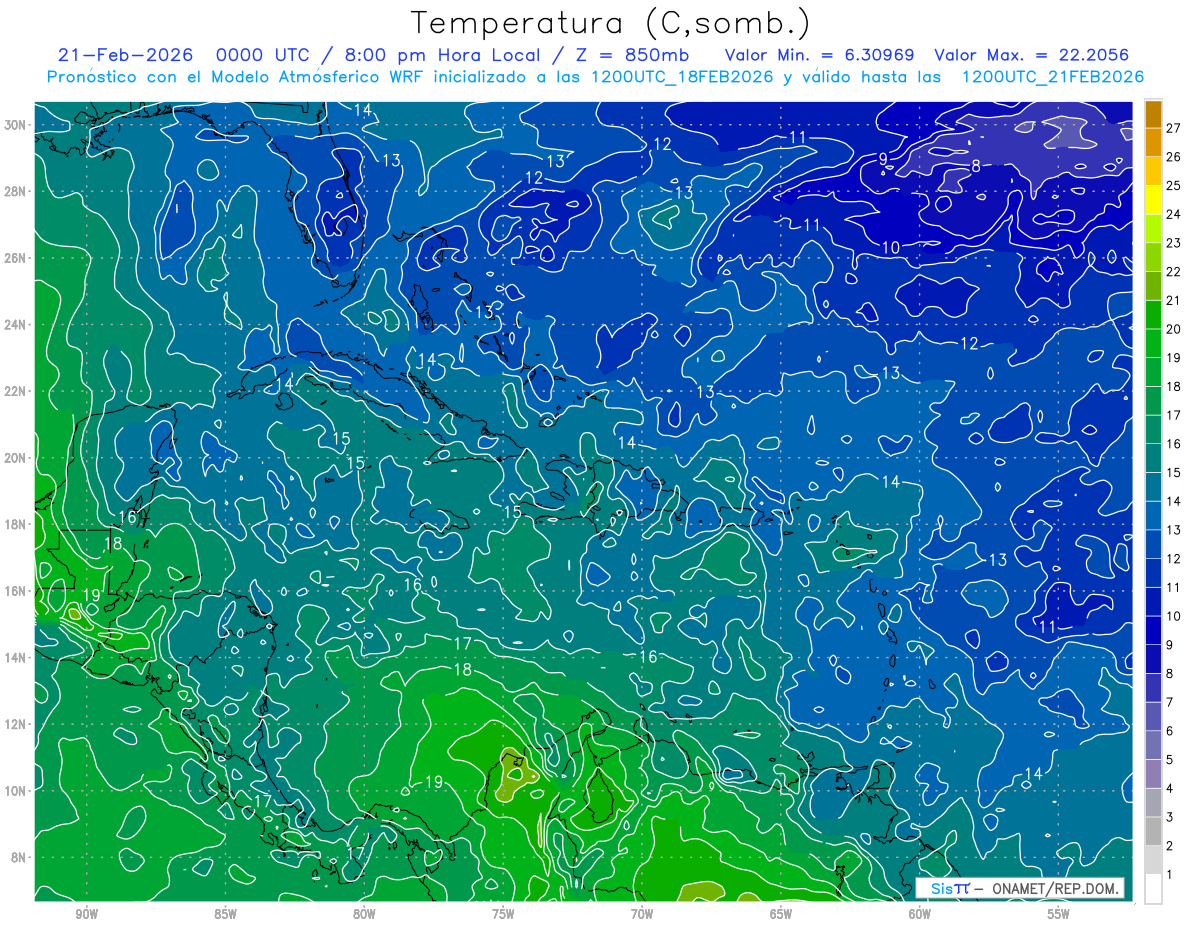
Task: Click the "60W" longitude axis label
Action: [920, 915]
